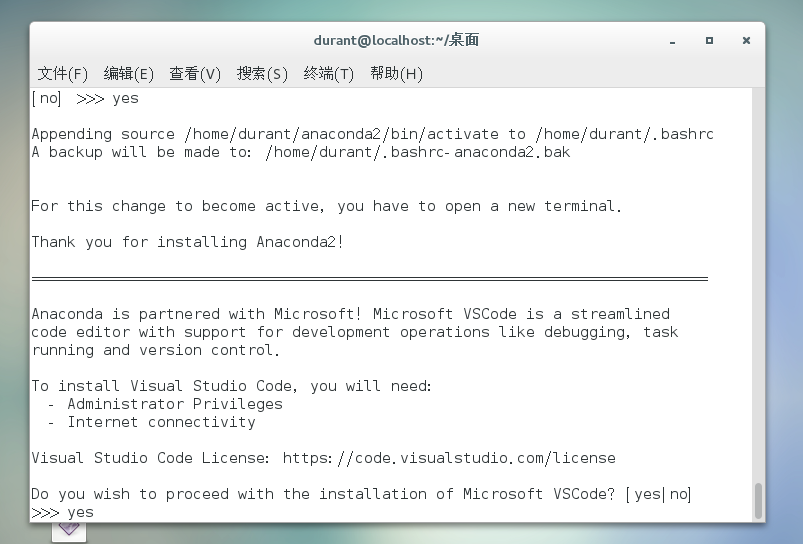Close the terminal window
The image size is (803, 544).
746,41
